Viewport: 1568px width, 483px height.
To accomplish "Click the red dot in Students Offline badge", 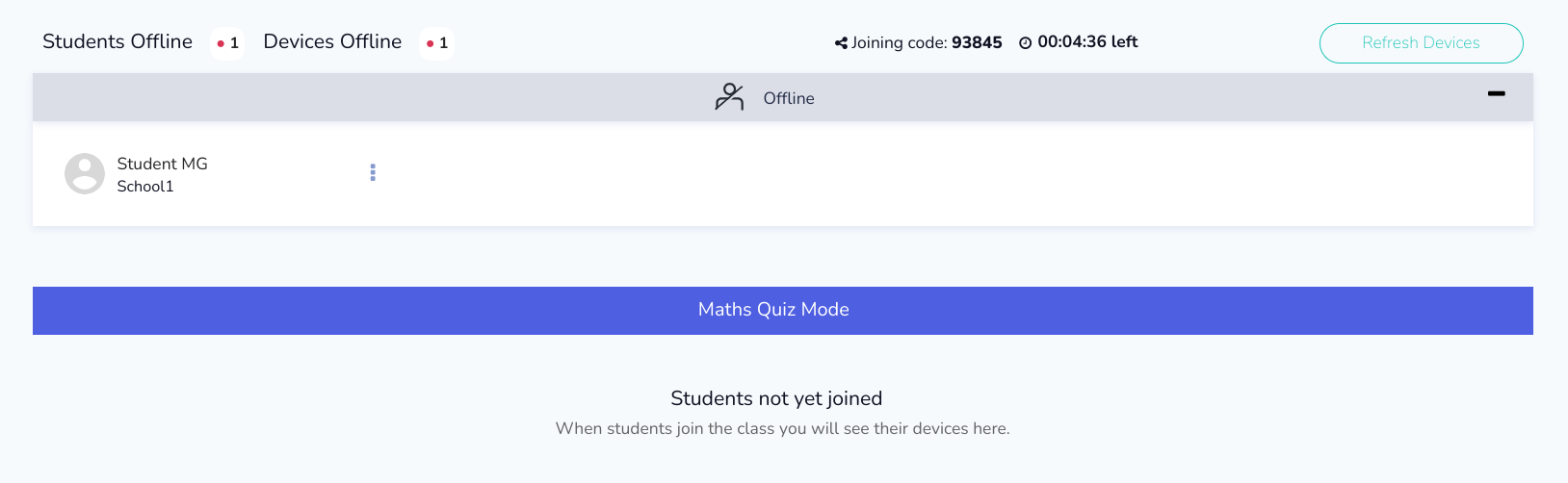I will 221,43.
